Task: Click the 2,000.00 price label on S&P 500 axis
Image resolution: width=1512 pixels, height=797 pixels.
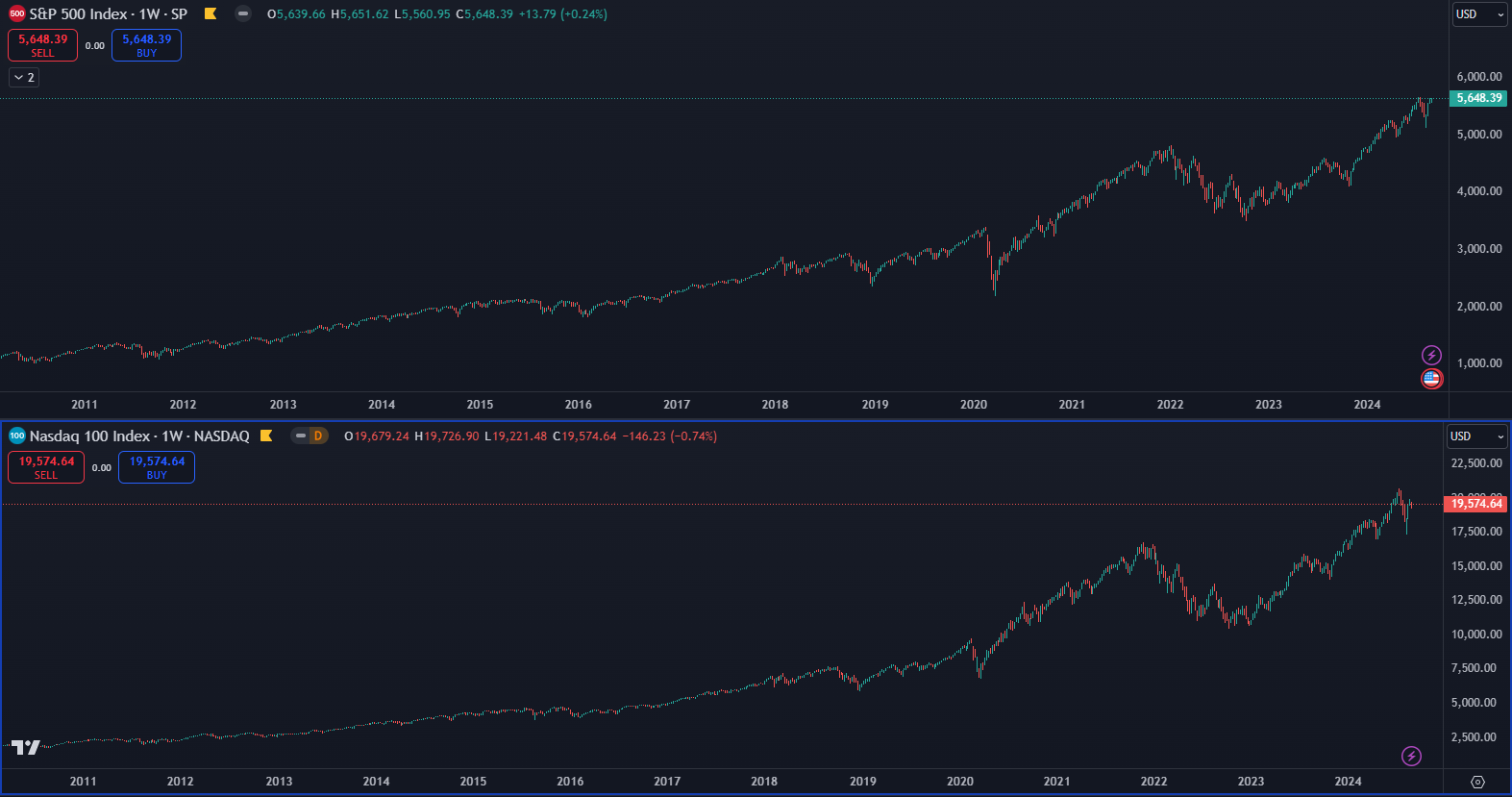Action: coord(1479,307)
